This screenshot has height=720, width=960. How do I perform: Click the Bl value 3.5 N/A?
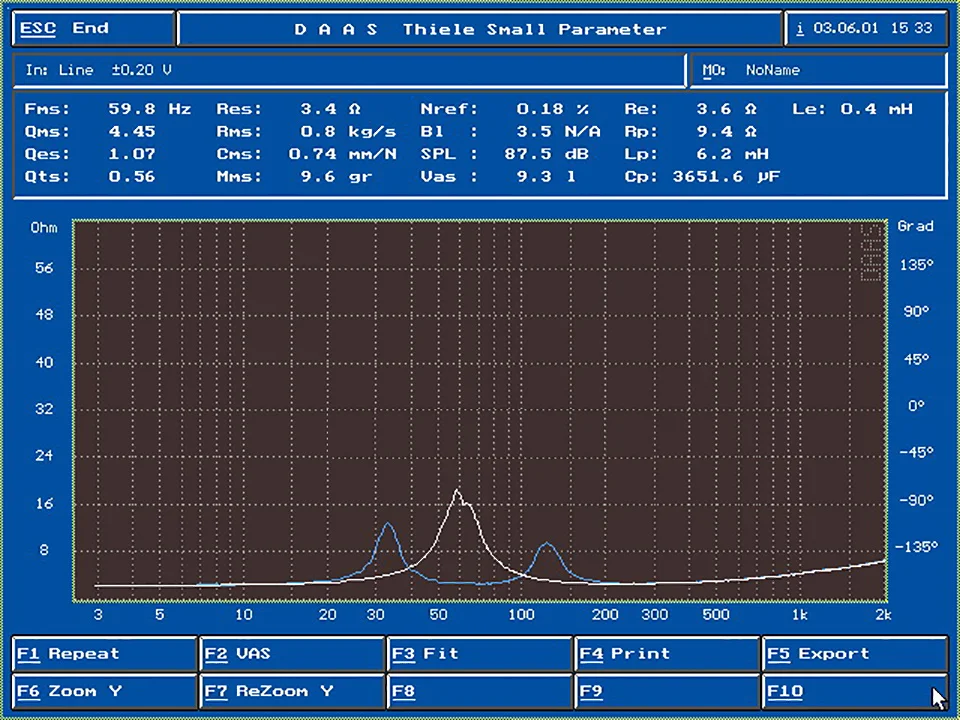coord(558,132)
